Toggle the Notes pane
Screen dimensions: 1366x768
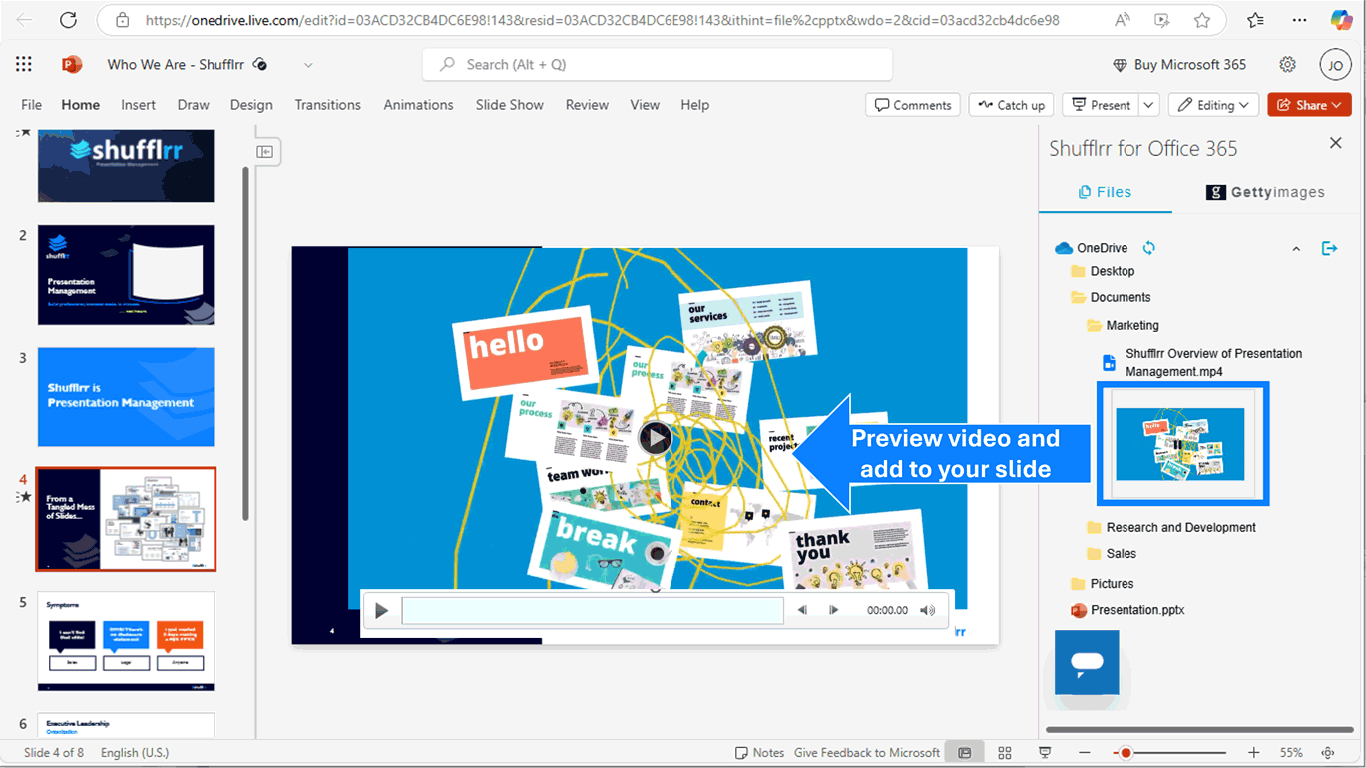point(759,753)
